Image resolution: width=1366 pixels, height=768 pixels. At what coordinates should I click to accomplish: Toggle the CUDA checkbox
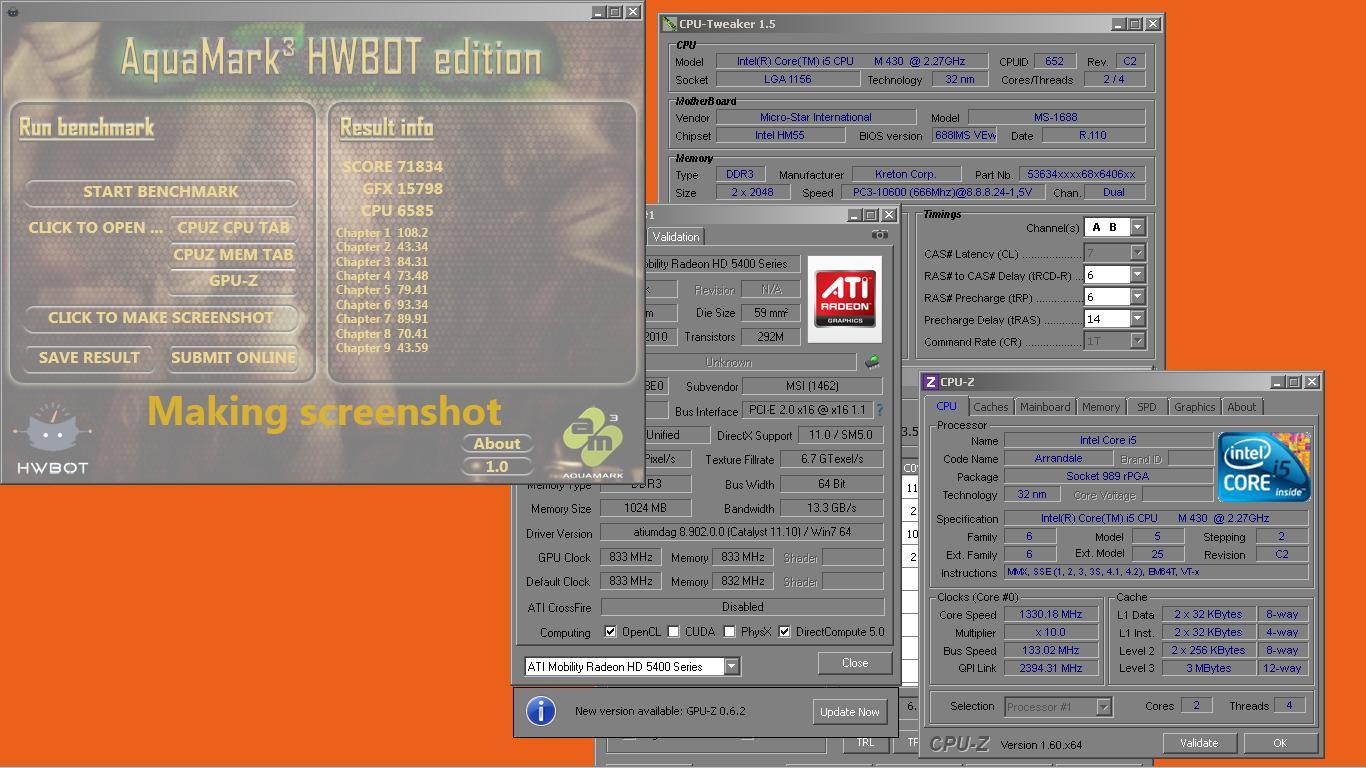coord(673,632)
